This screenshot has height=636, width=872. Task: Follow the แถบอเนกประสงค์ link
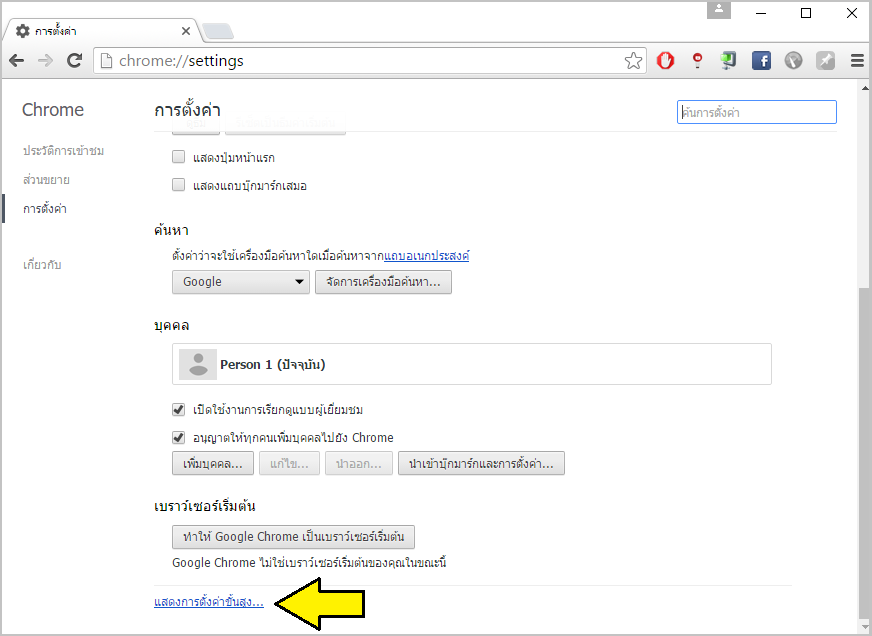(x=427, y=256)
